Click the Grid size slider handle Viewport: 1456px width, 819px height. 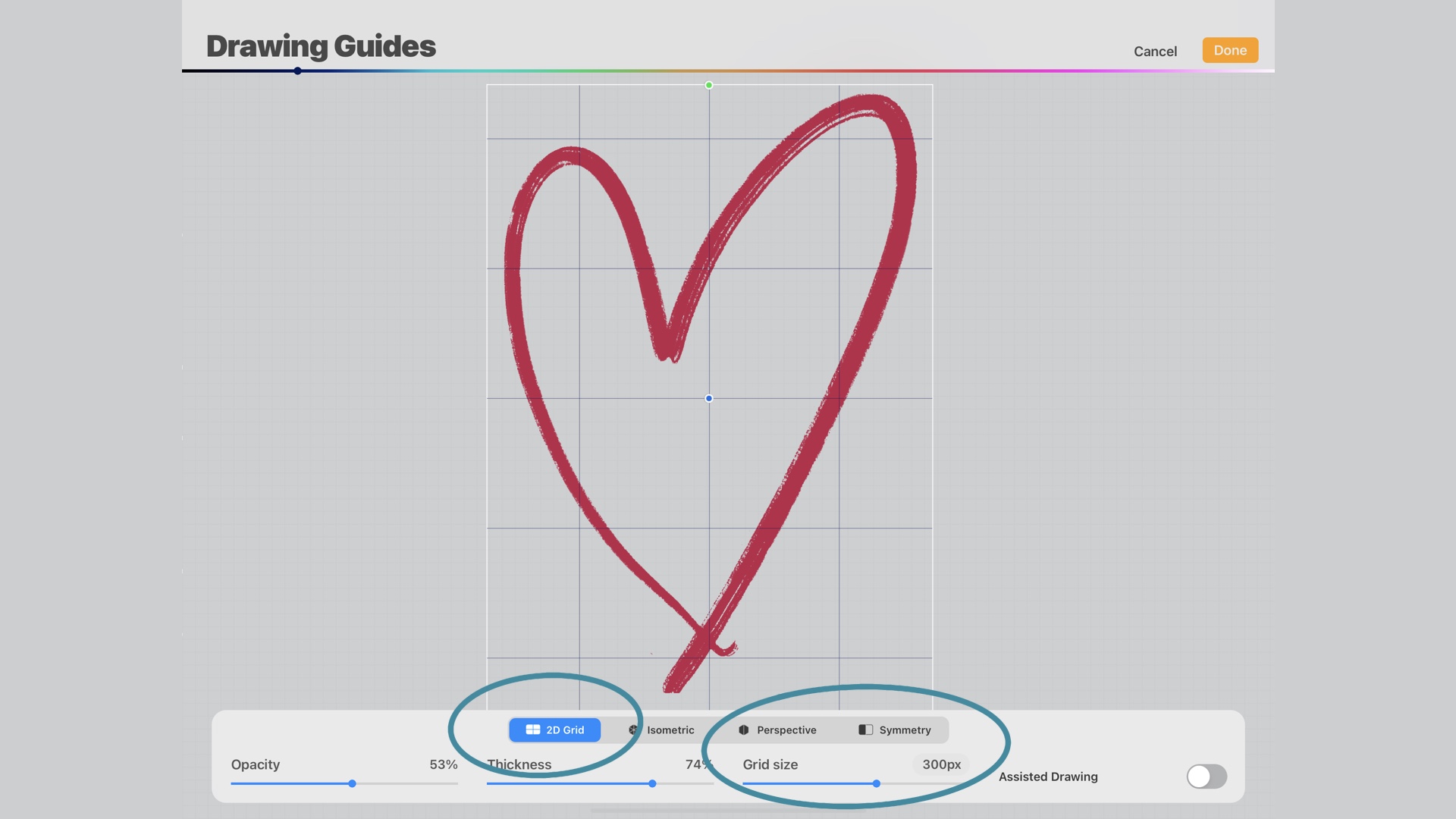click(x=876, y=783)
